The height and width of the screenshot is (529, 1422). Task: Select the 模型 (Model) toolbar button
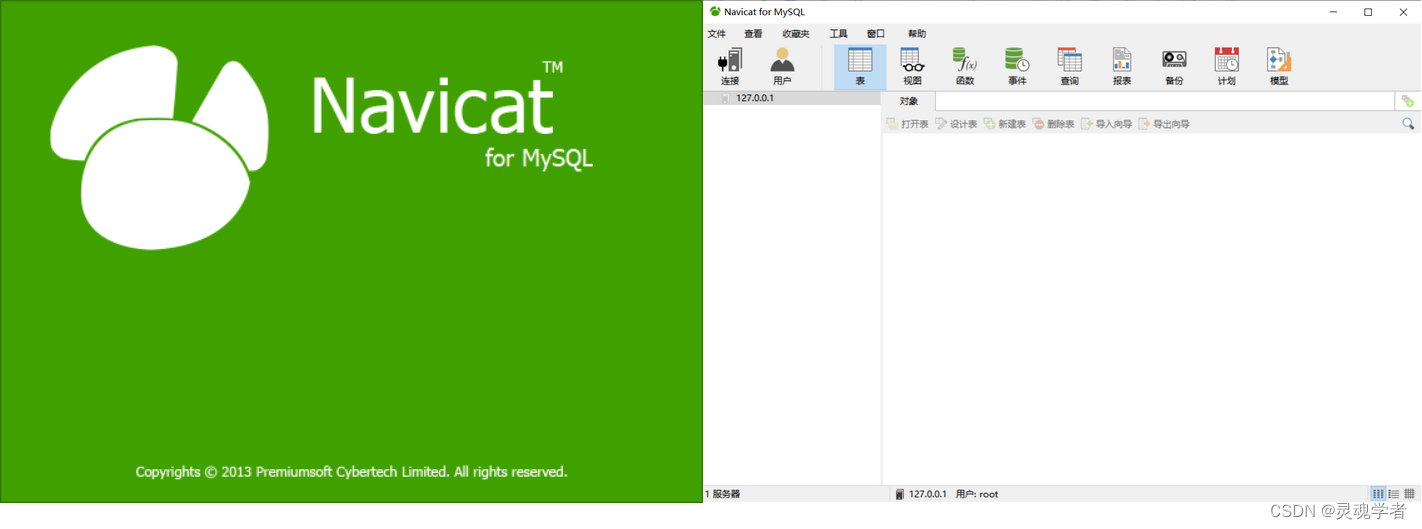point(1279,67)
